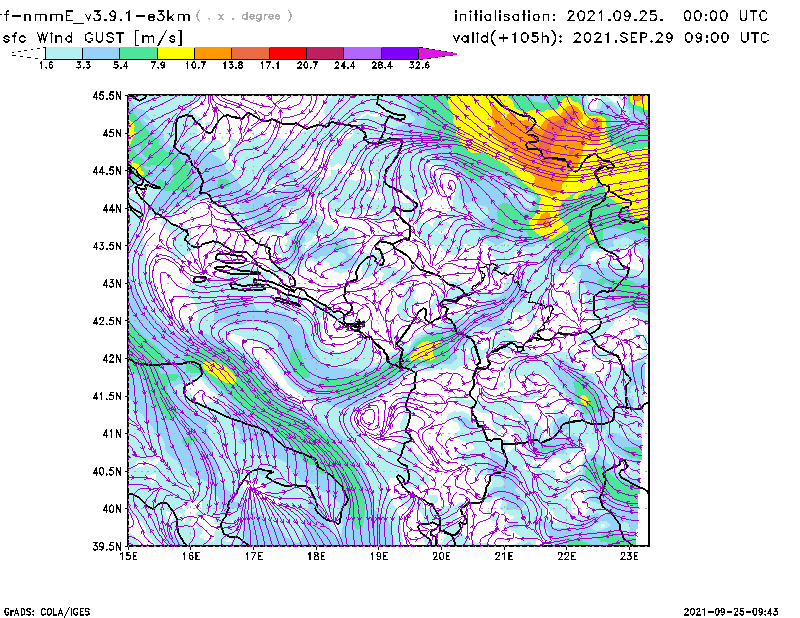Click the '16E' longitude label
Image resolution: width=800 pixels, height=618 pixels.
[x=191, y=556]
